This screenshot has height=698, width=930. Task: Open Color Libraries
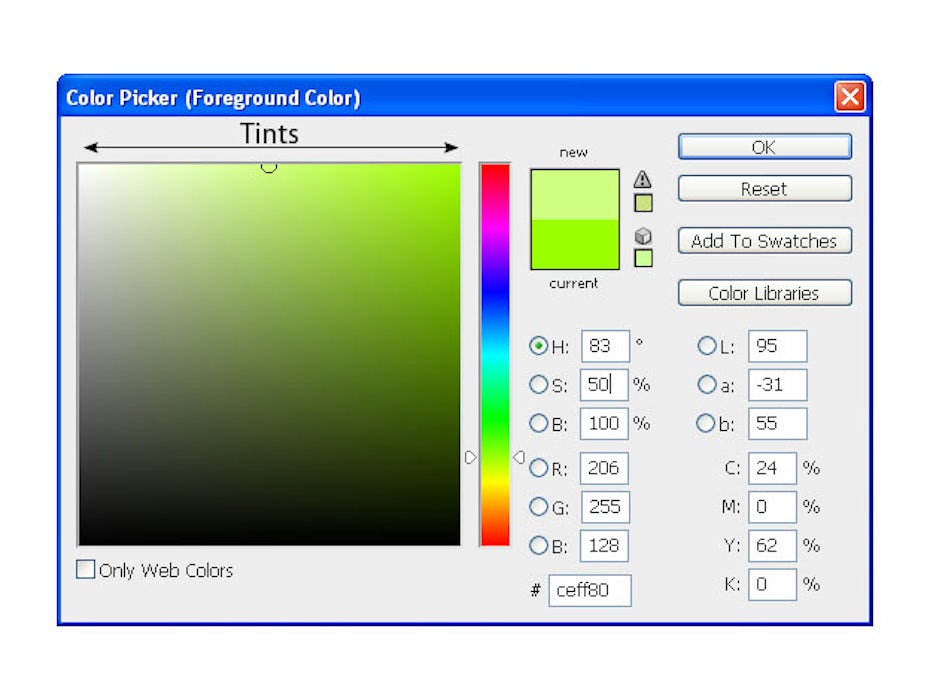(x=764, y=293)
